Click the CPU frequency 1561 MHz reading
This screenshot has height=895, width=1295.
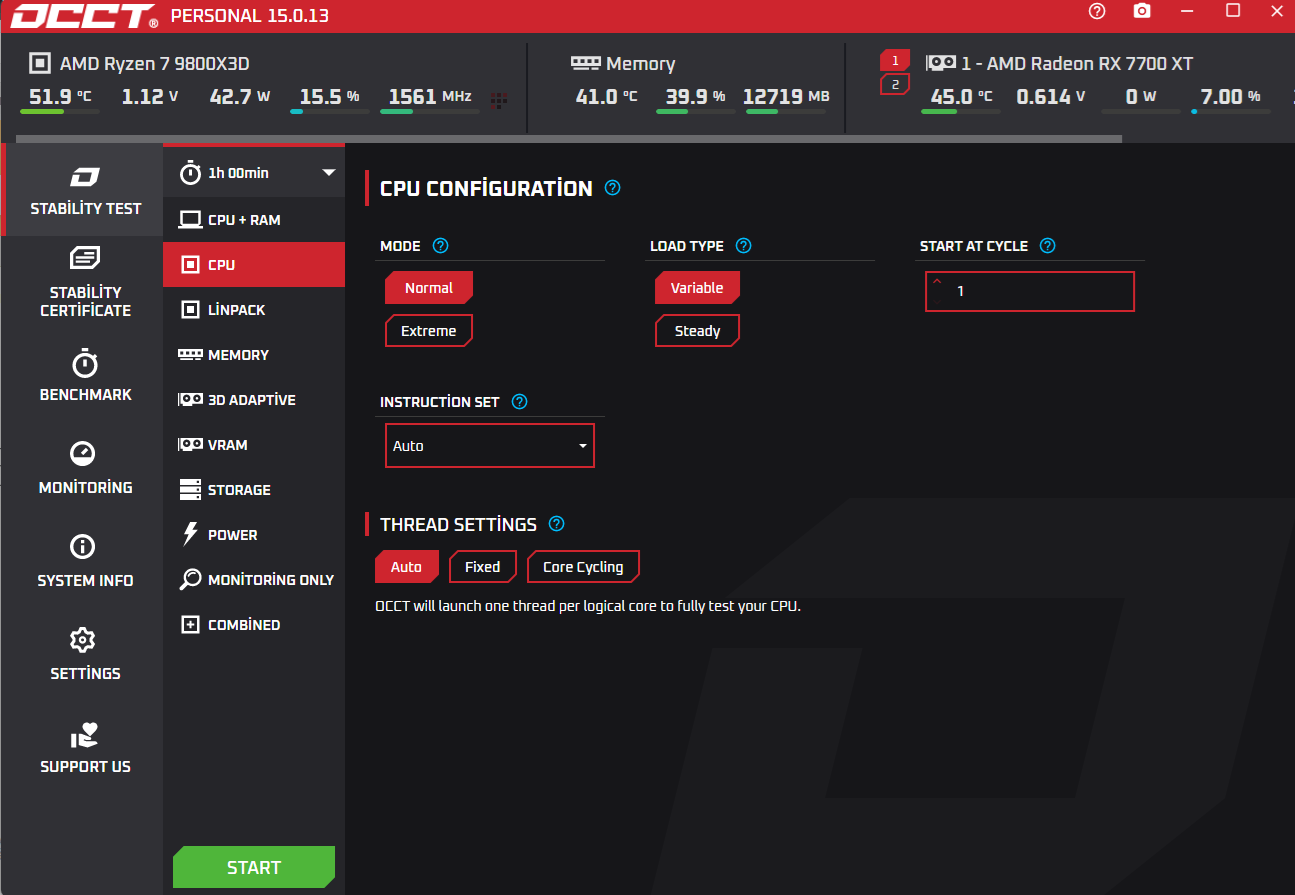coord(430,97)
